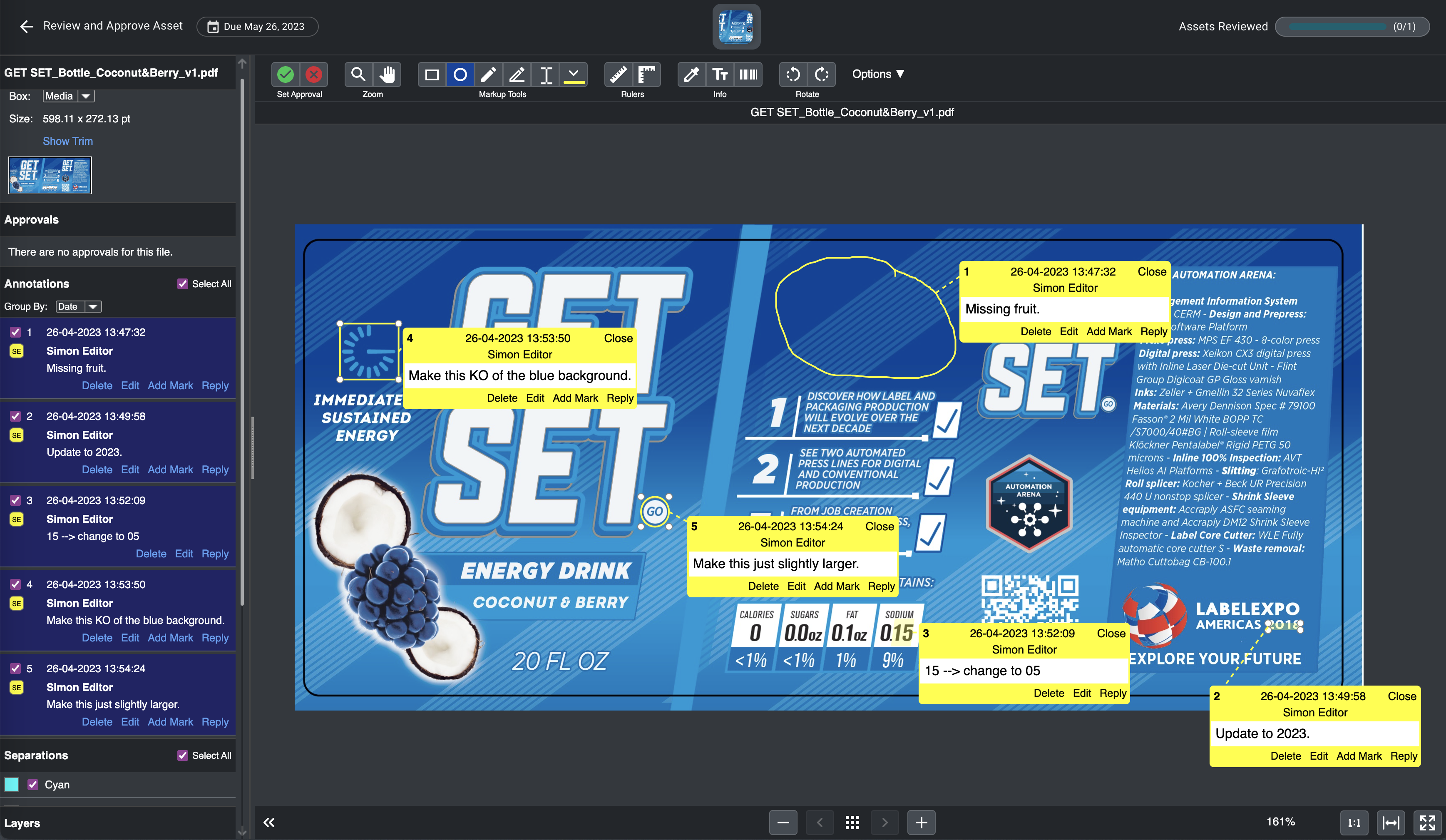Select the hand pan tool
Image resolution: width=1446 pixels, height=840 pixels.
pyautogui.click(x=387, y=74)
